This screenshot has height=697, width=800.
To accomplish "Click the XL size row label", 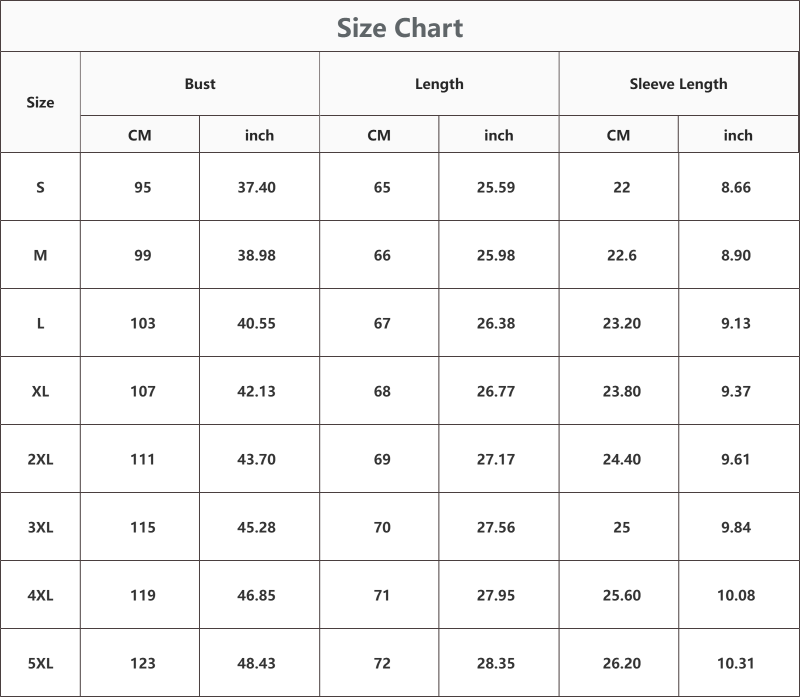I will coord(40,391).
